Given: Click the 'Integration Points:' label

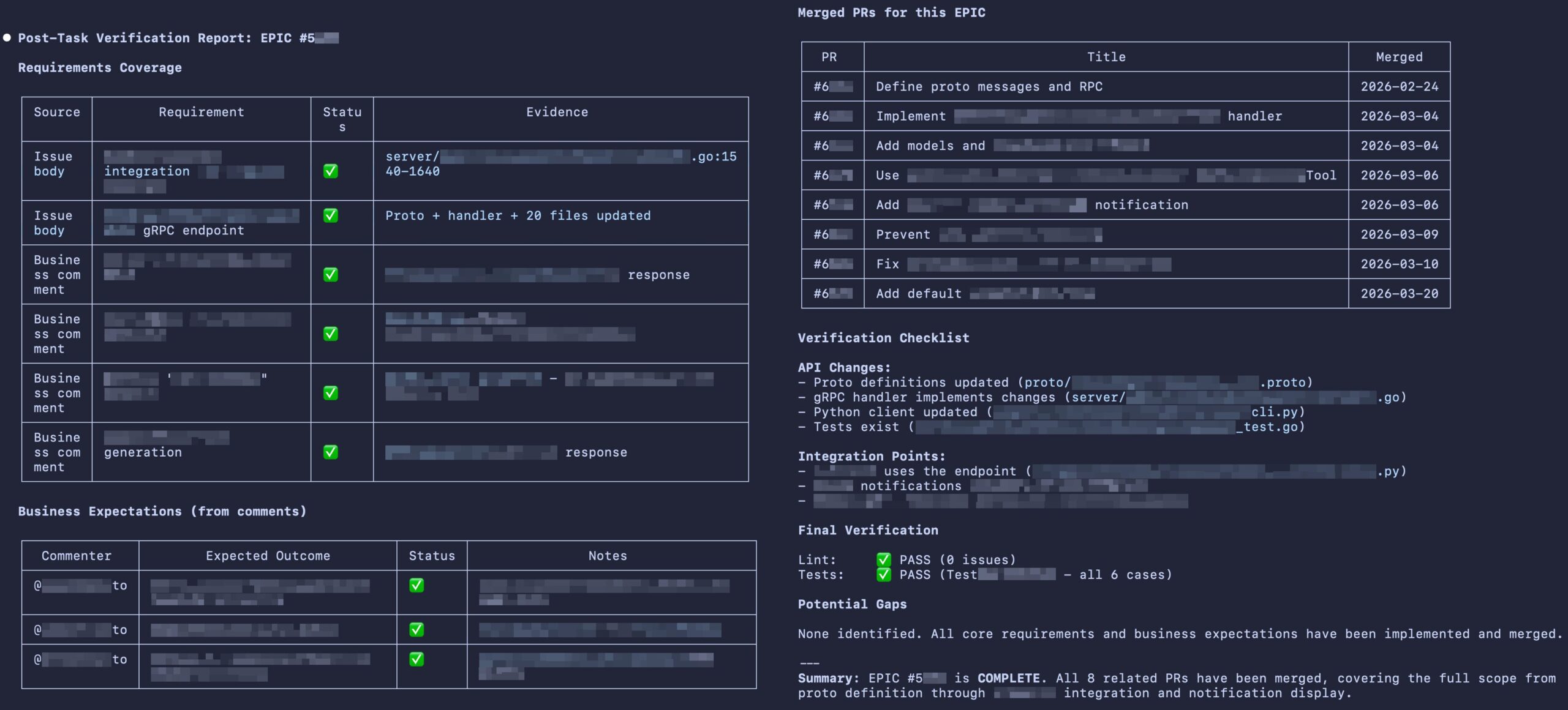Looking at the screenshot, I should 872,456.
